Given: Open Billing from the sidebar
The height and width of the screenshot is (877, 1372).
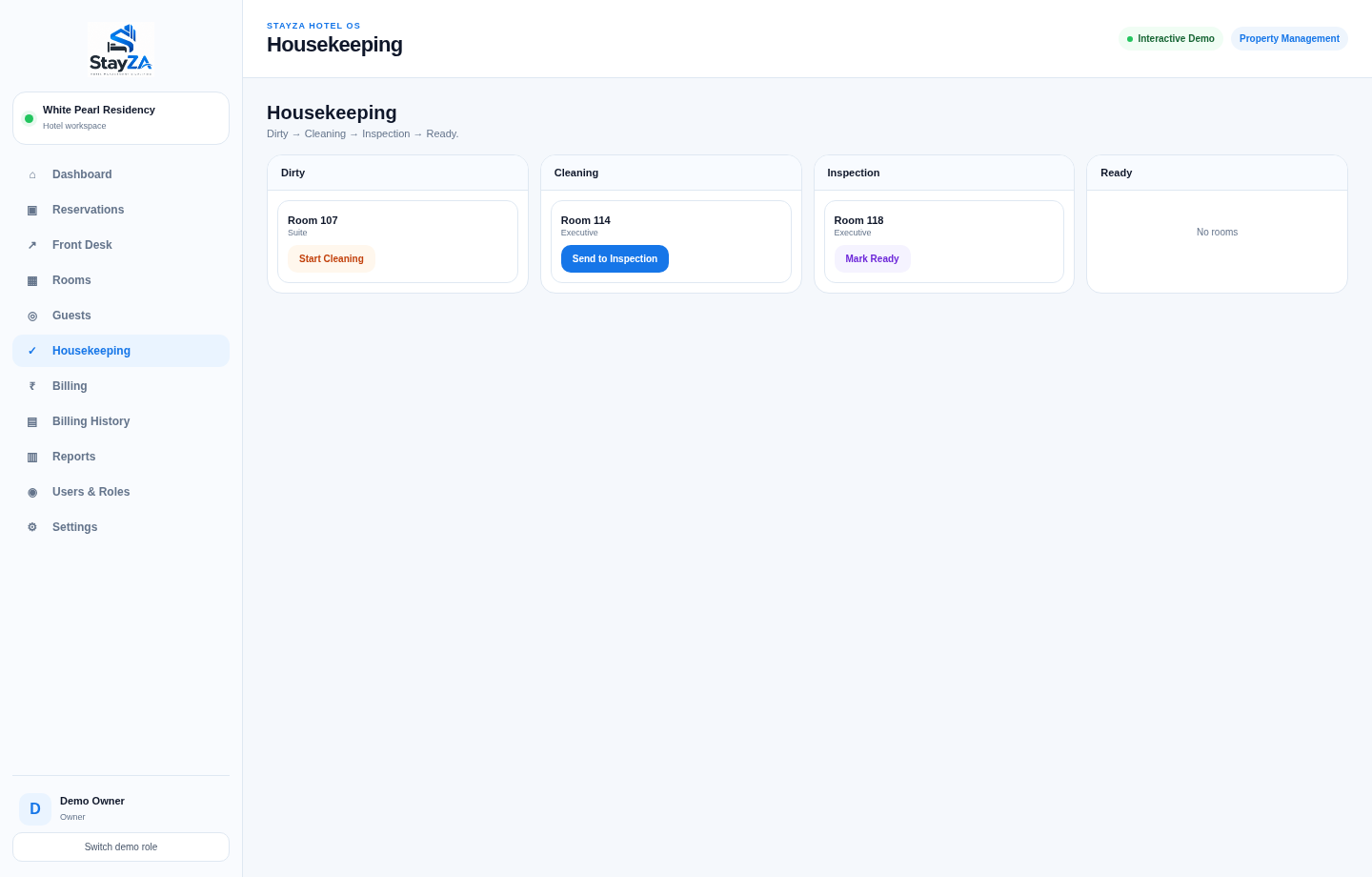Looking at the screenshot, I should [121, 386].
